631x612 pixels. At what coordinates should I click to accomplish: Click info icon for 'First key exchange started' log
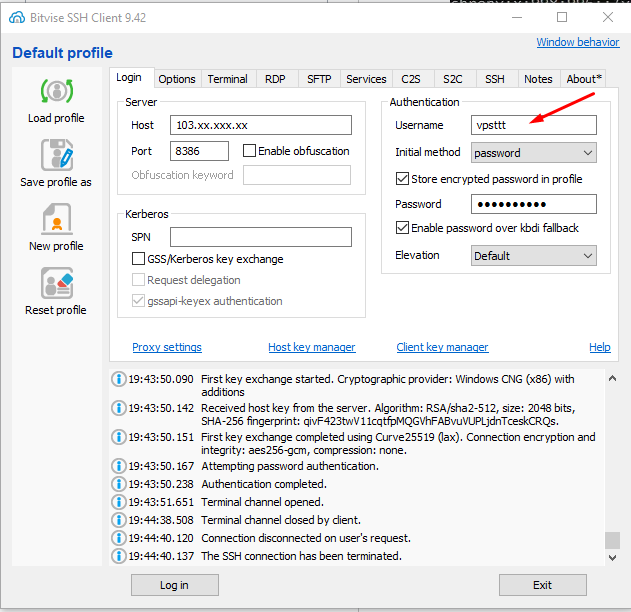[x=119, y=379]
